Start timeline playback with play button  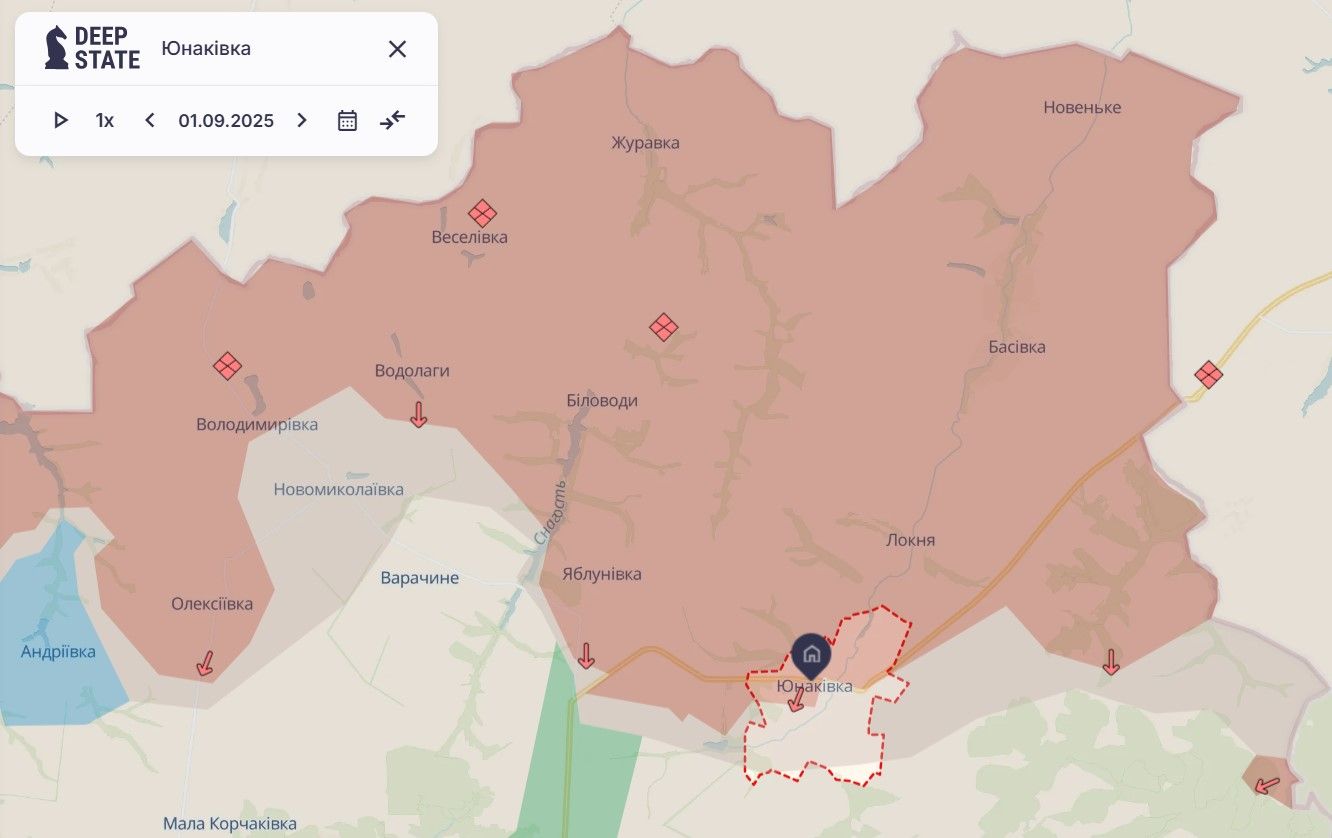coord(61,121)
